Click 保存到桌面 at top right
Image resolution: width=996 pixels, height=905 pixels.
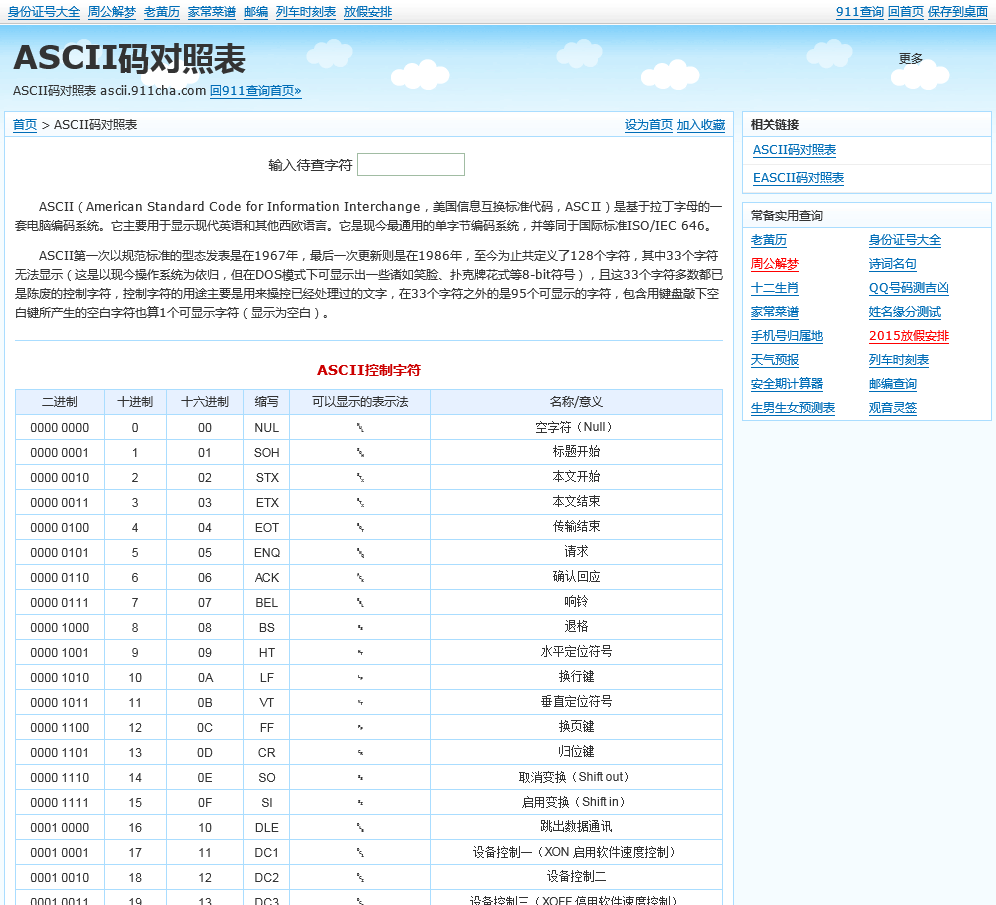(x=957, y=12)
